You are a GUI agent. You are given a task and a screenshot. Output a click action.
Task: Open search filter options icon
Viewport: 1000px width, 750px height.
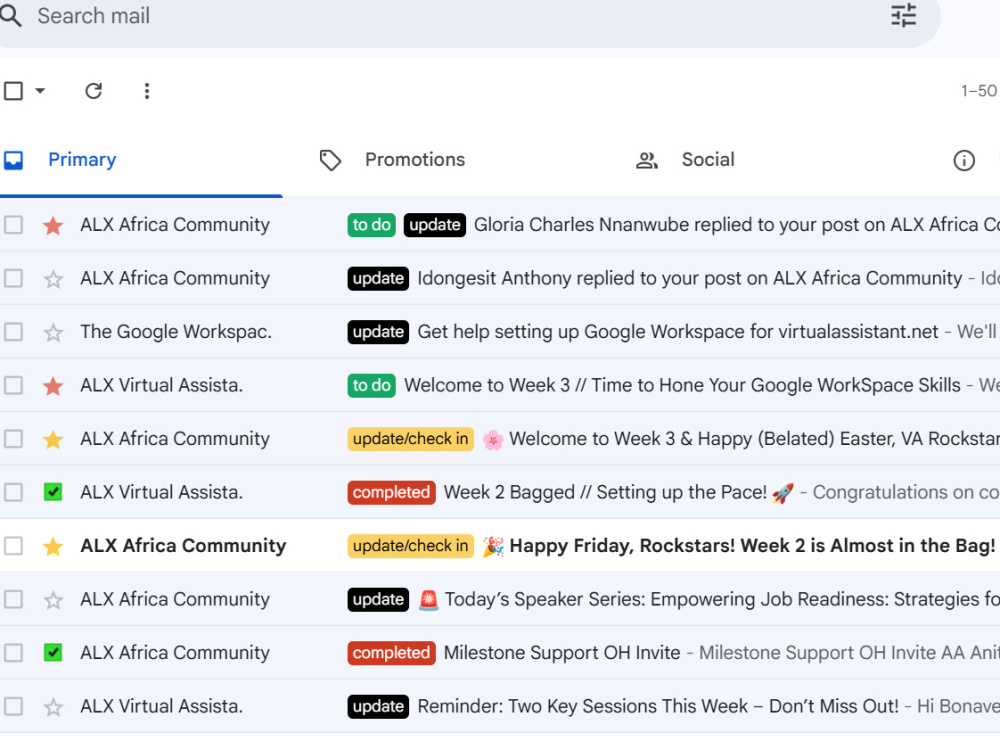(903, 15)
